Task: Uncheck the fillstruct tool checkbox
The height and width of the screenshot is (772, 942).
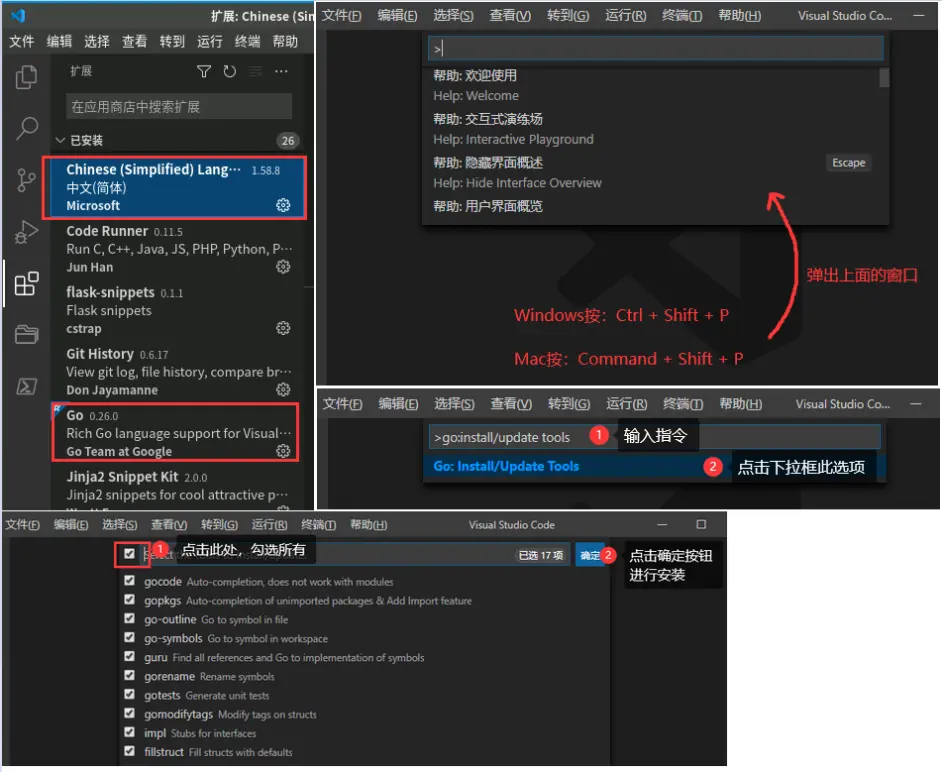Action: [129, 751]
